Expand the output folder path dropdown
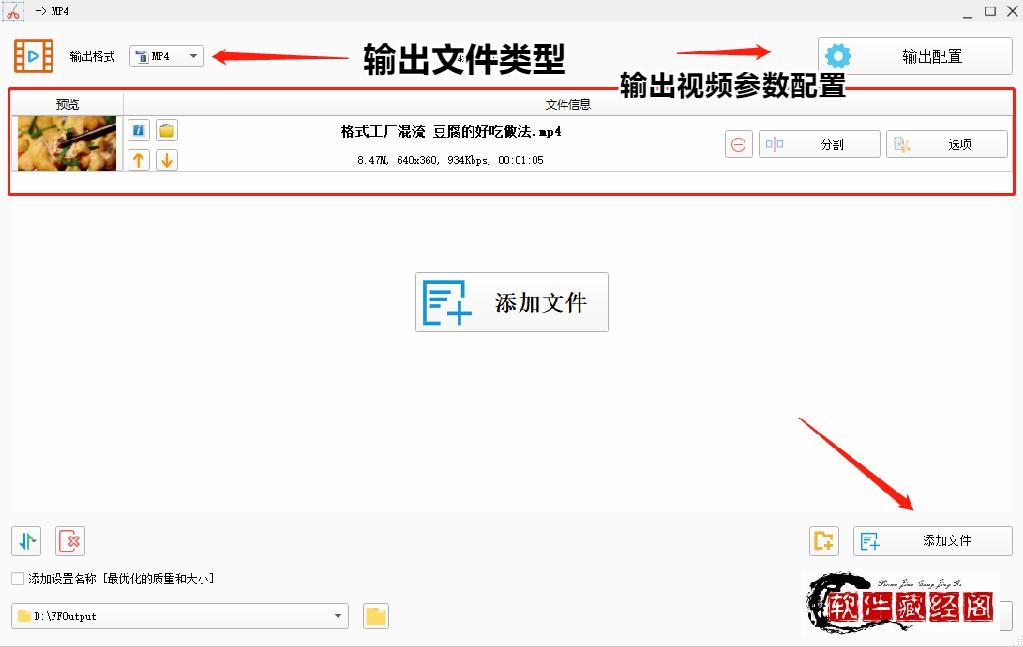The image size is (1023, 647). click(338, 616)
